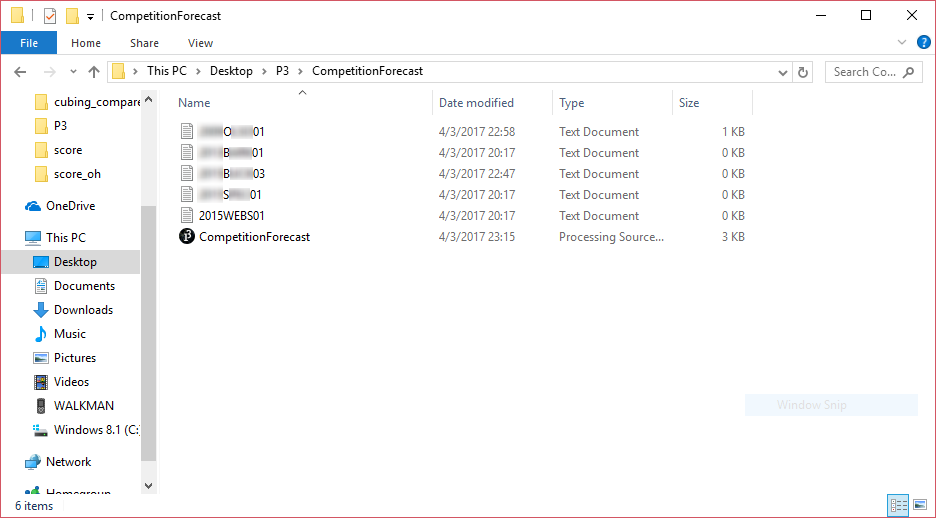
Task: Go up one folder level arrow
Action: [94, 72]
